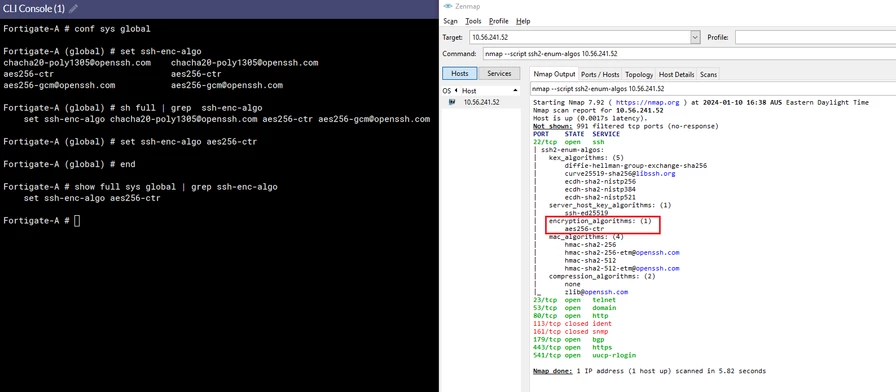Click openssh.com link after hmac-sha2-512-etm
Screen dimensions: 896x392
tap(659, 269)
